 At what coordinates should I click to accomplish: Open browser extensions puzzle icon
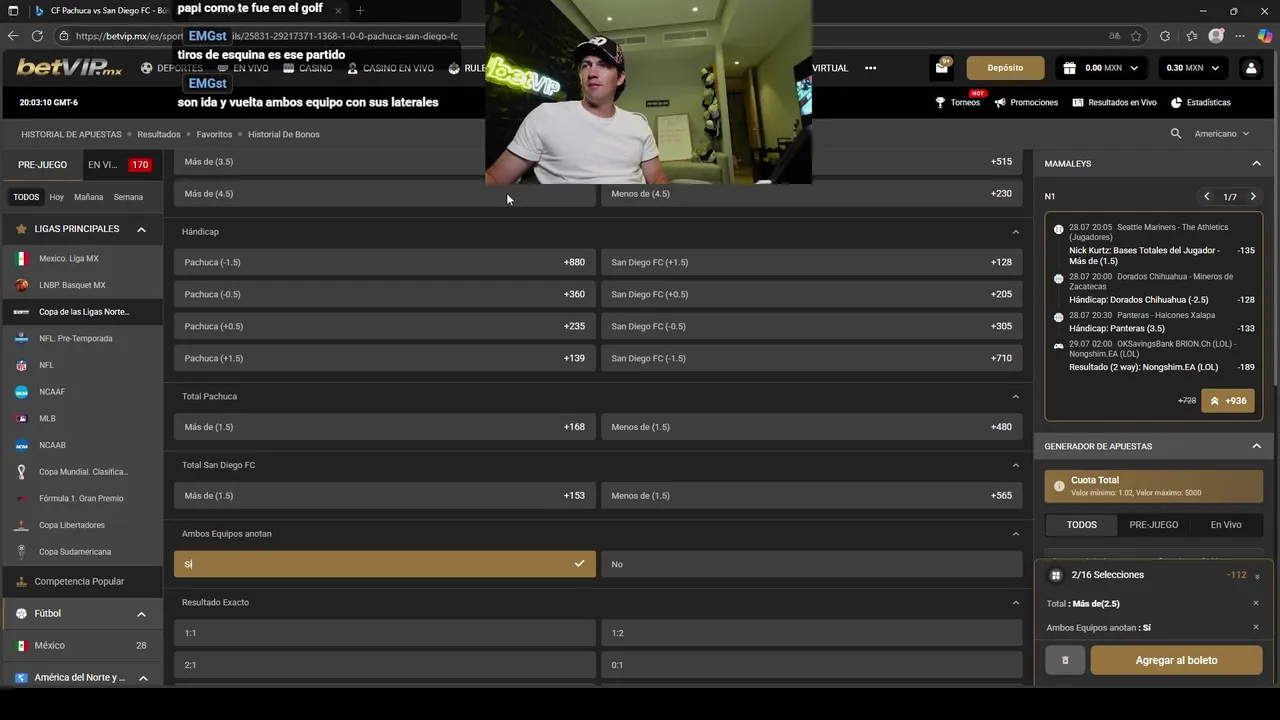pyautogui.click(x=1166, y=36)
